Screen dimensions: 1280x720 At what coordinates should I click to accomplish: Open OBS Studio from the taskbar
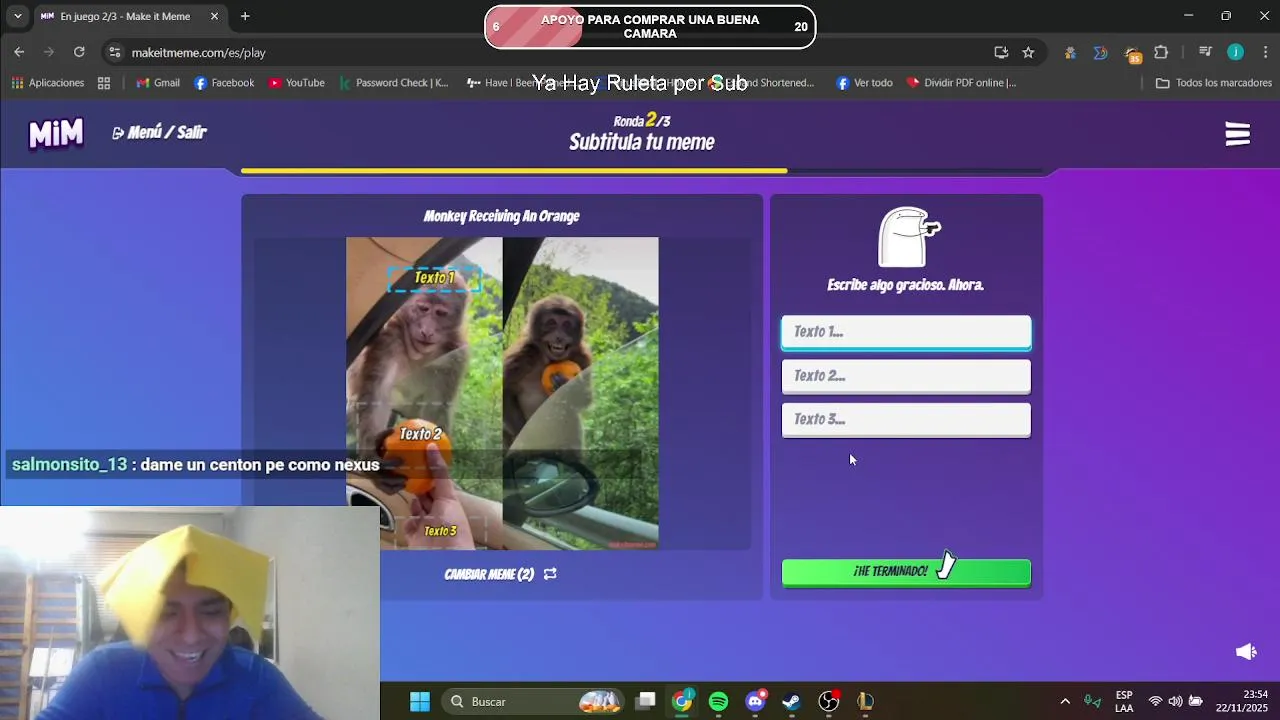[828, 701]
